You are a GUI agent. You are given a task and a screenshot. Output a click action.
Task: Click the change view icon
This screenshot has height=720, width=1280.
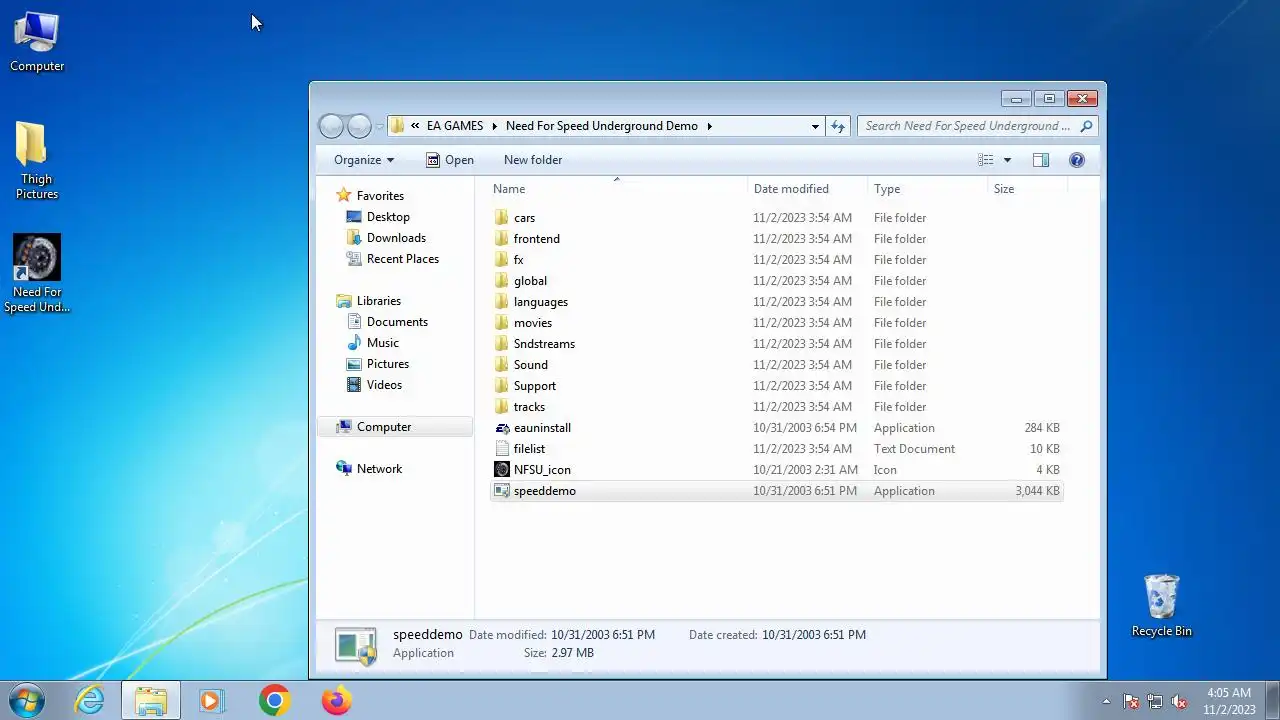(986, 160)
